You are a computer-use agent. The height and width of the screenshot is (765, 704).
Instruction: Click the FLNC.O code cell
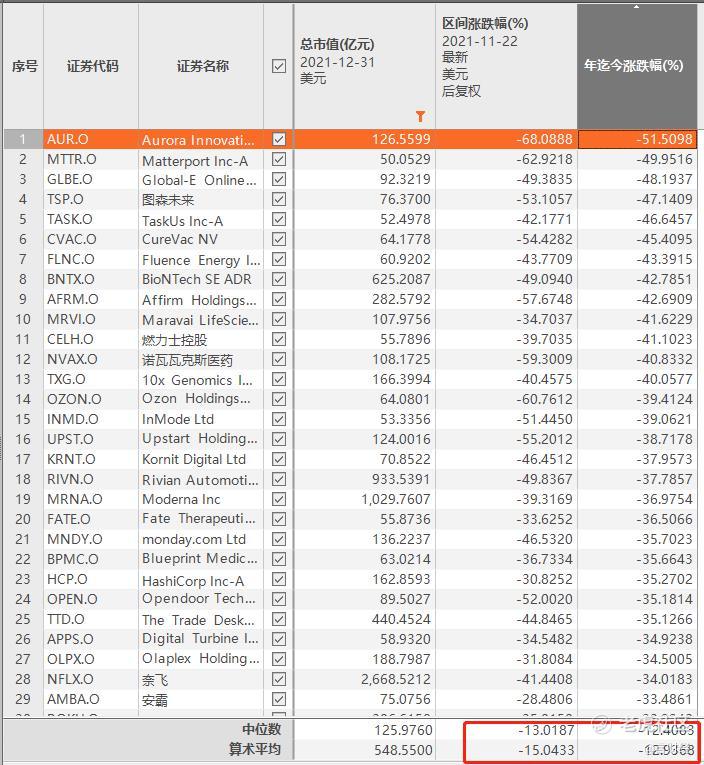pos(91,259)
